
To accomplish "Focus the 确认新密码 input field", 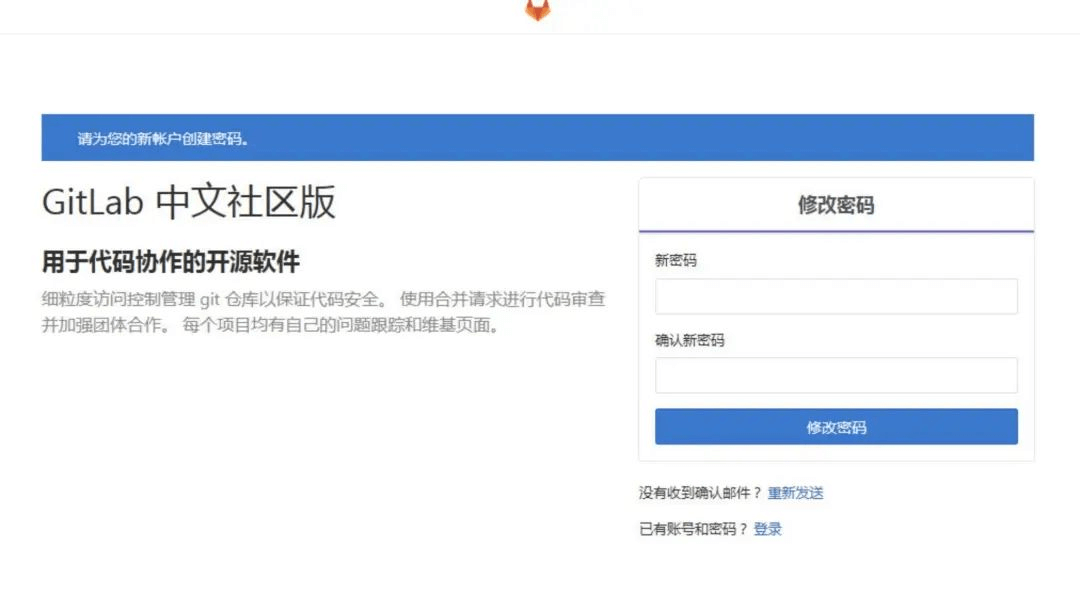I will point(836,375).
